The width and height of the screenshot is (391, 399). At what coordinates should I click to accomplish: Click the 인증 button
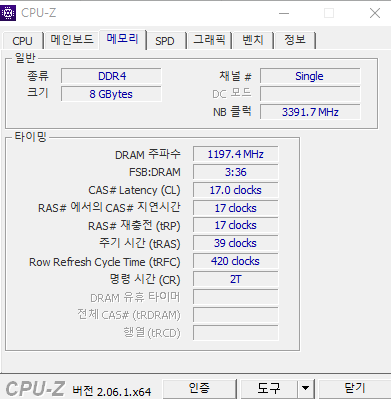pos(199,388)
